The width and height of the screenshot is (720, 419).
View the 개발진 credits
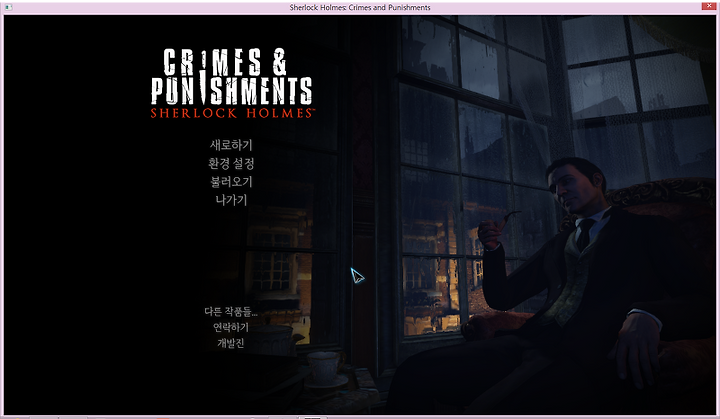231,343
